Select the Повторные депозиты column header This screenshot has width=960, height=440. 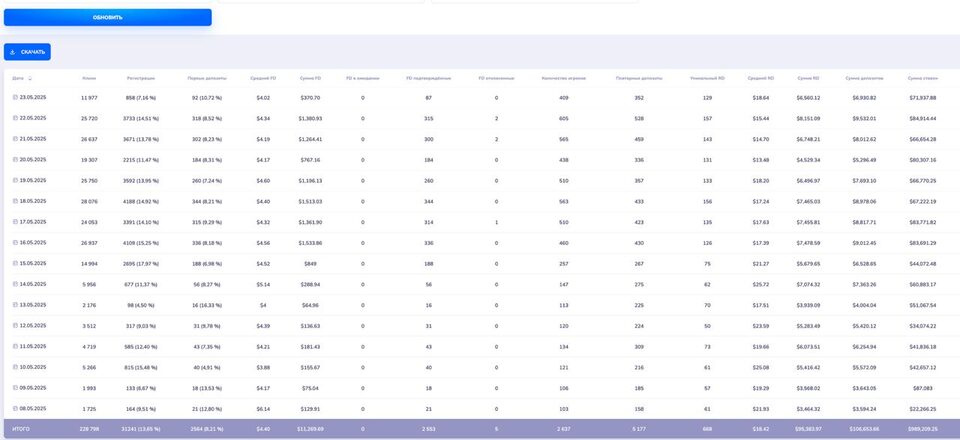[x=638, y=78]
